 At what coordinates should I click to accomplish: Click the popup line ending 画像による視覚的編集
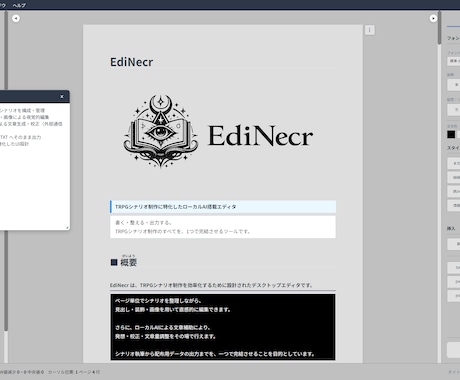tap(25, 117)
